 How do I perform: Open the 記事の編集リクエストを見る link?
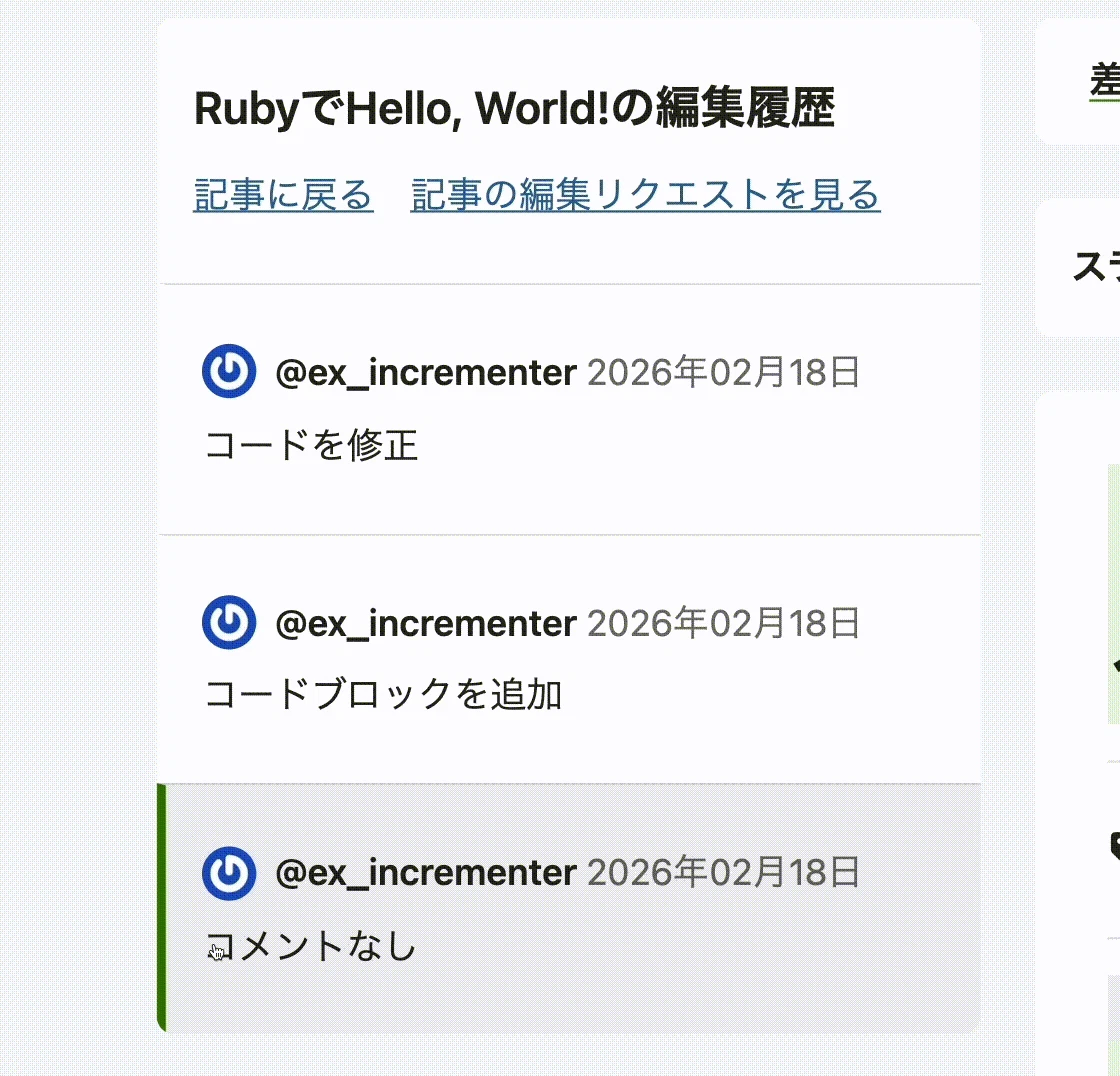pyautogui.click(x=644, y=196)
